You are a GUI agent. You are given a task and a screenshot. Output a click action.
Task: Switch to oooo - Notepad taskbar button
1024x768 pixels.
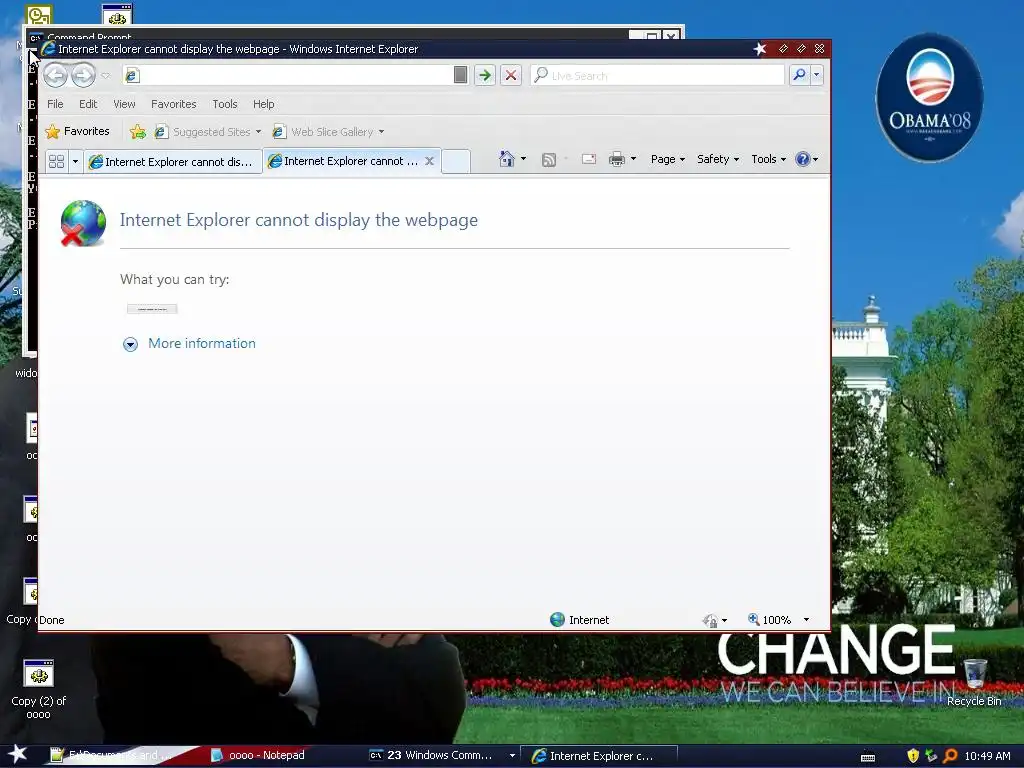click(x=258, y=755)
